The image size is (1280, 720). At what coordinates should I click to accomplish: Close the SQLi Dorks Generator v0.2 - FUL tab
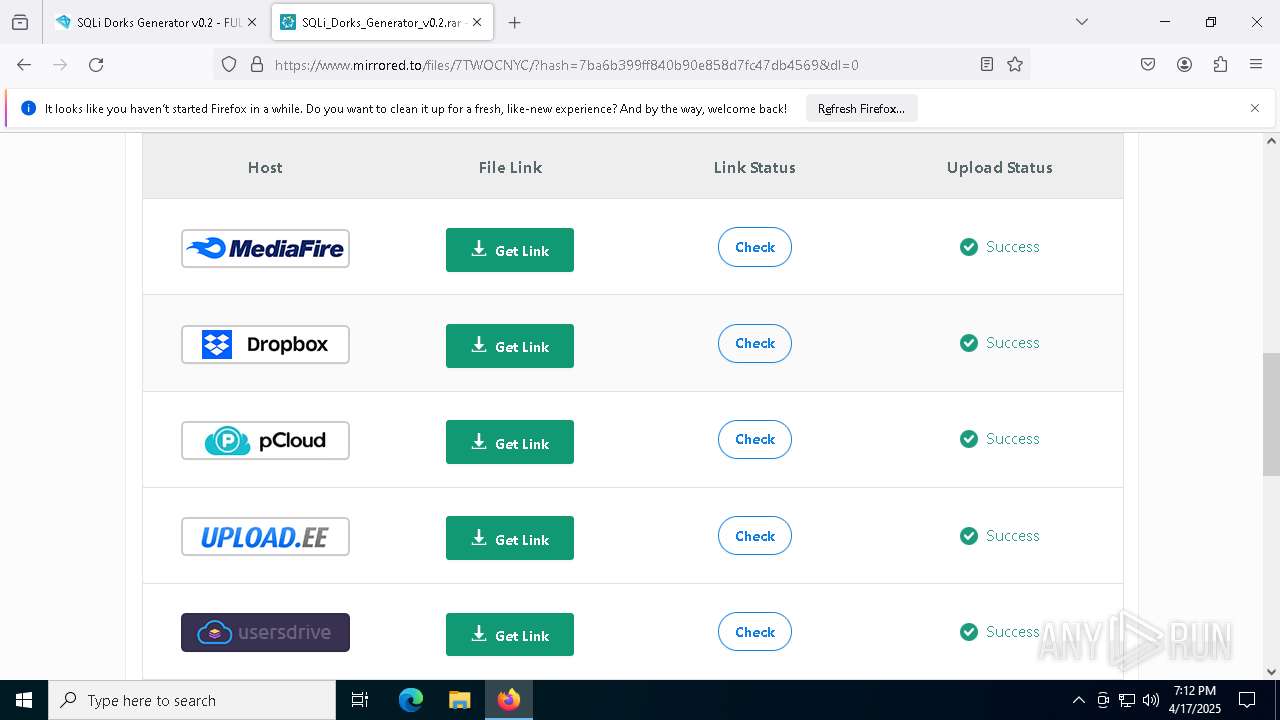point(252,22)
